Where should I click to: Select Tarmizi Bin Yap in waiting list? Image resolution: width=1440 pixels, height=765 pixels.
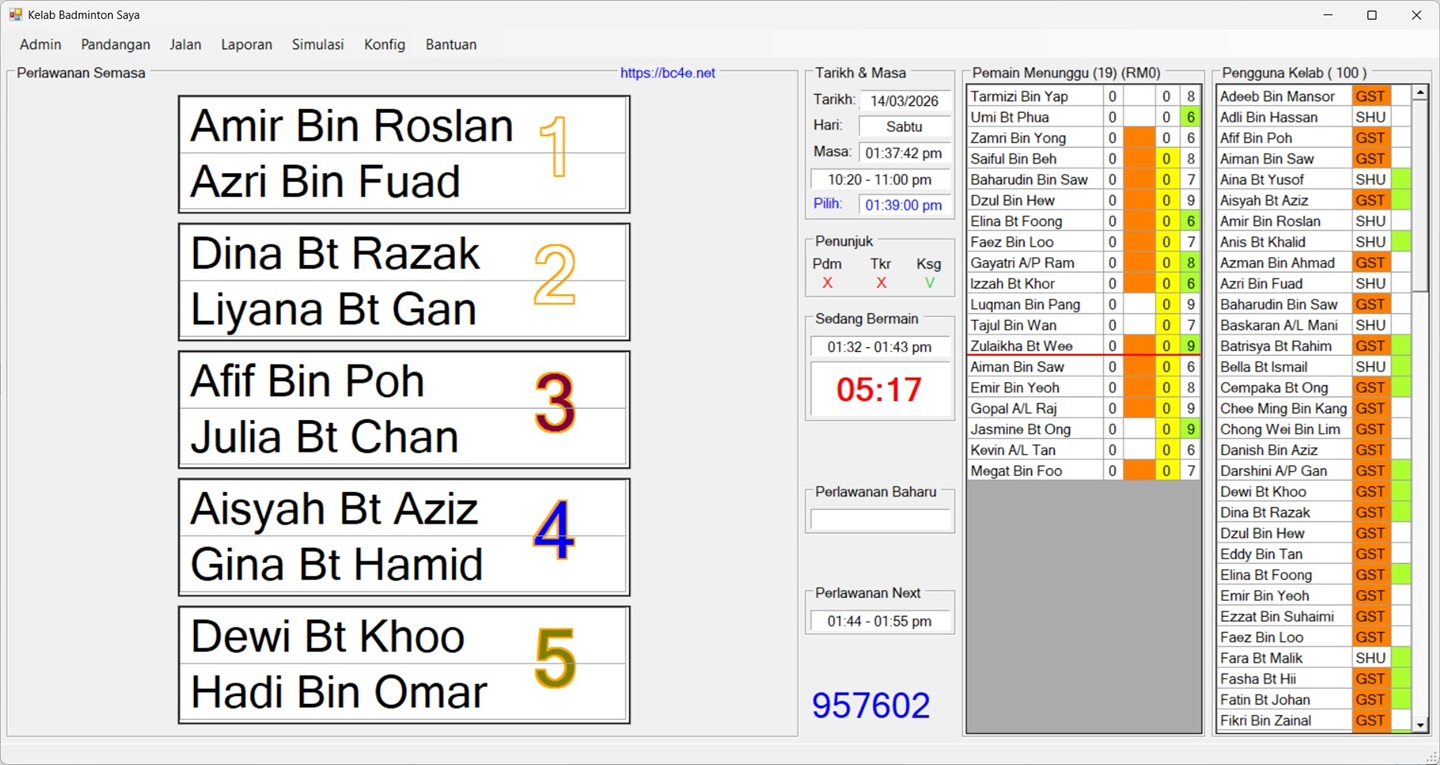[1035, 96]
